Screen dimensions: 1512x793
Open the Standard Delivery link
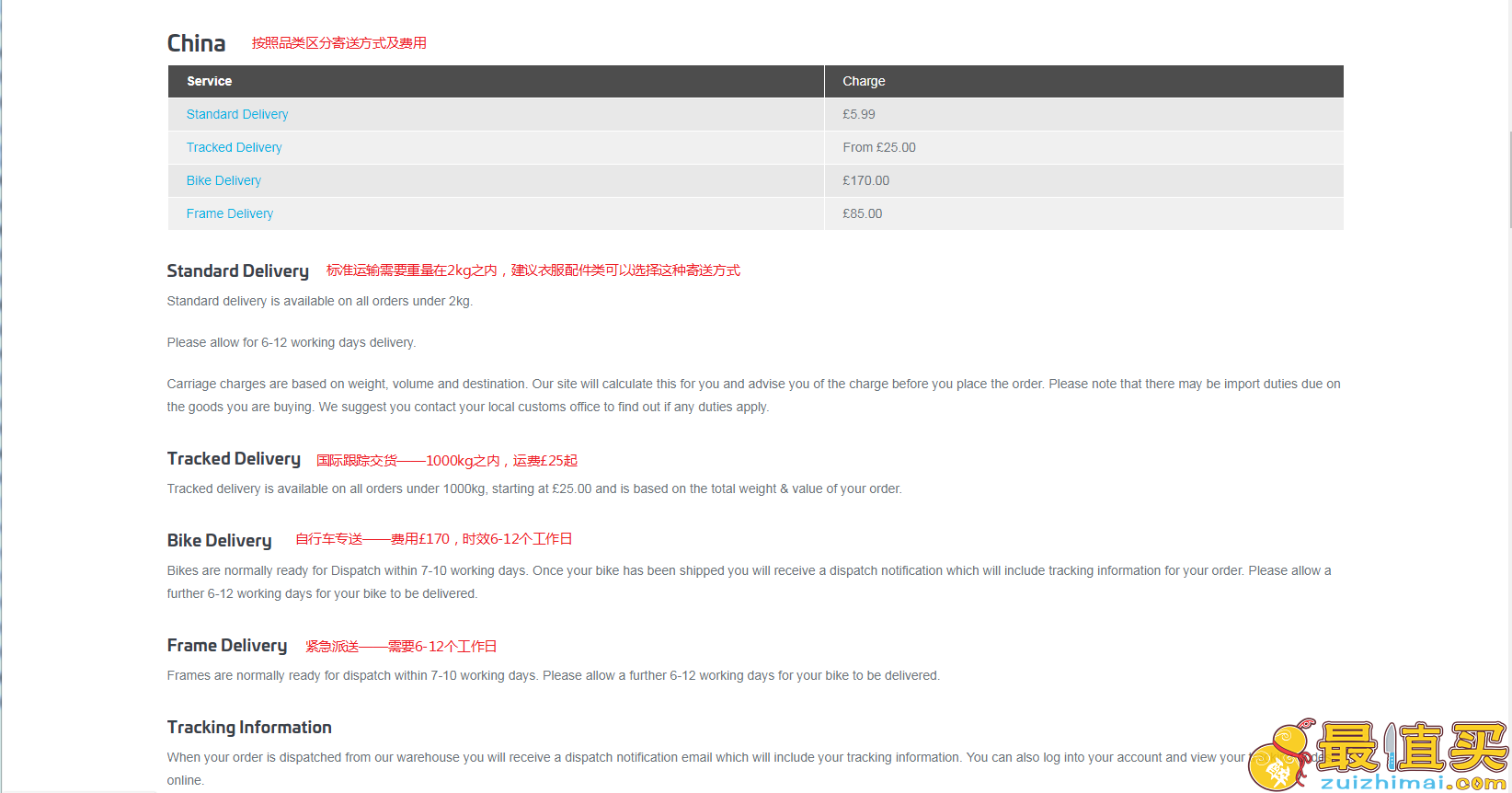pos(237,114)
